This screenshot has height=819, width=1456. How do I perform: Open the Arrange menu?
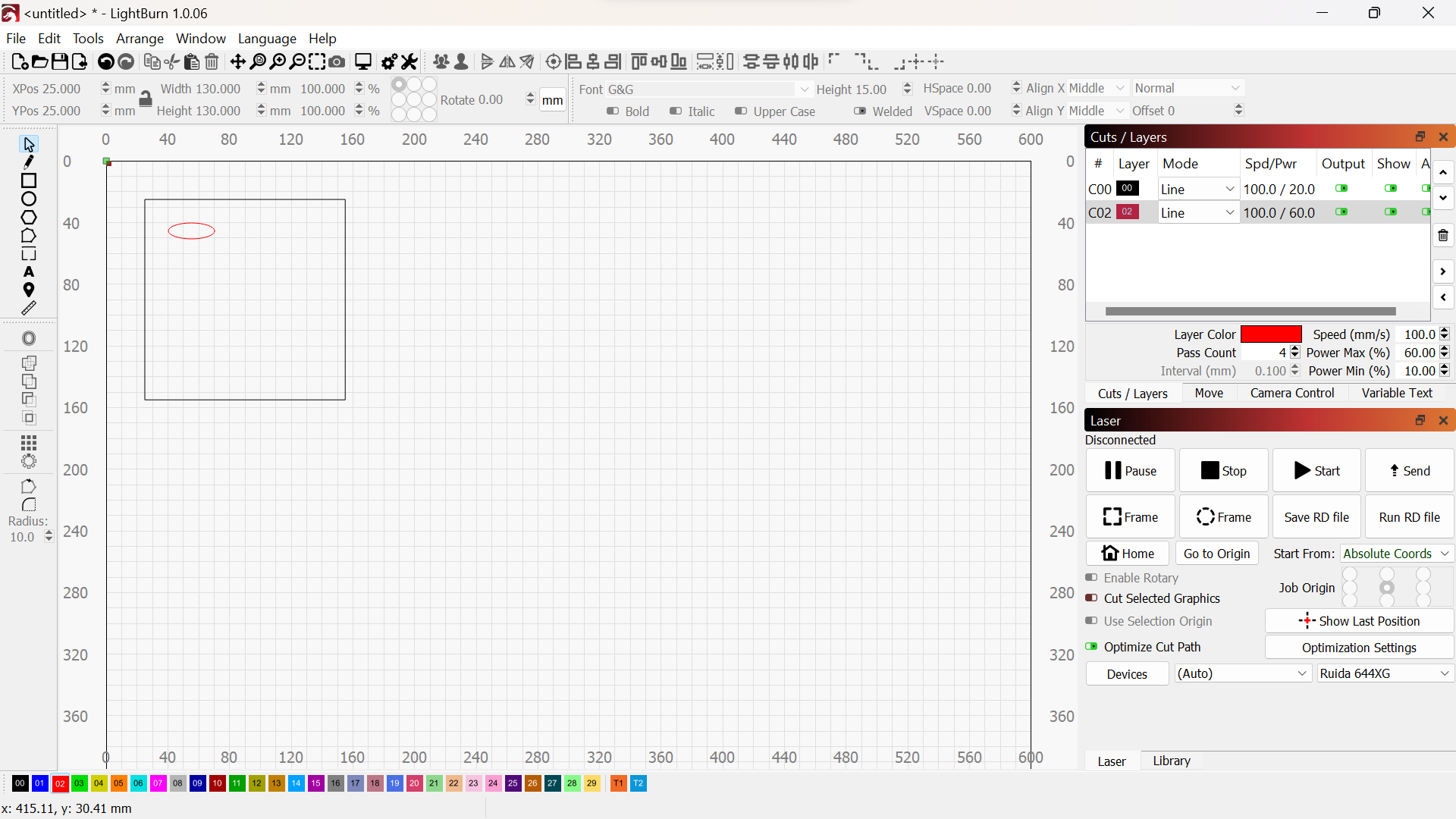pos(140,39)
